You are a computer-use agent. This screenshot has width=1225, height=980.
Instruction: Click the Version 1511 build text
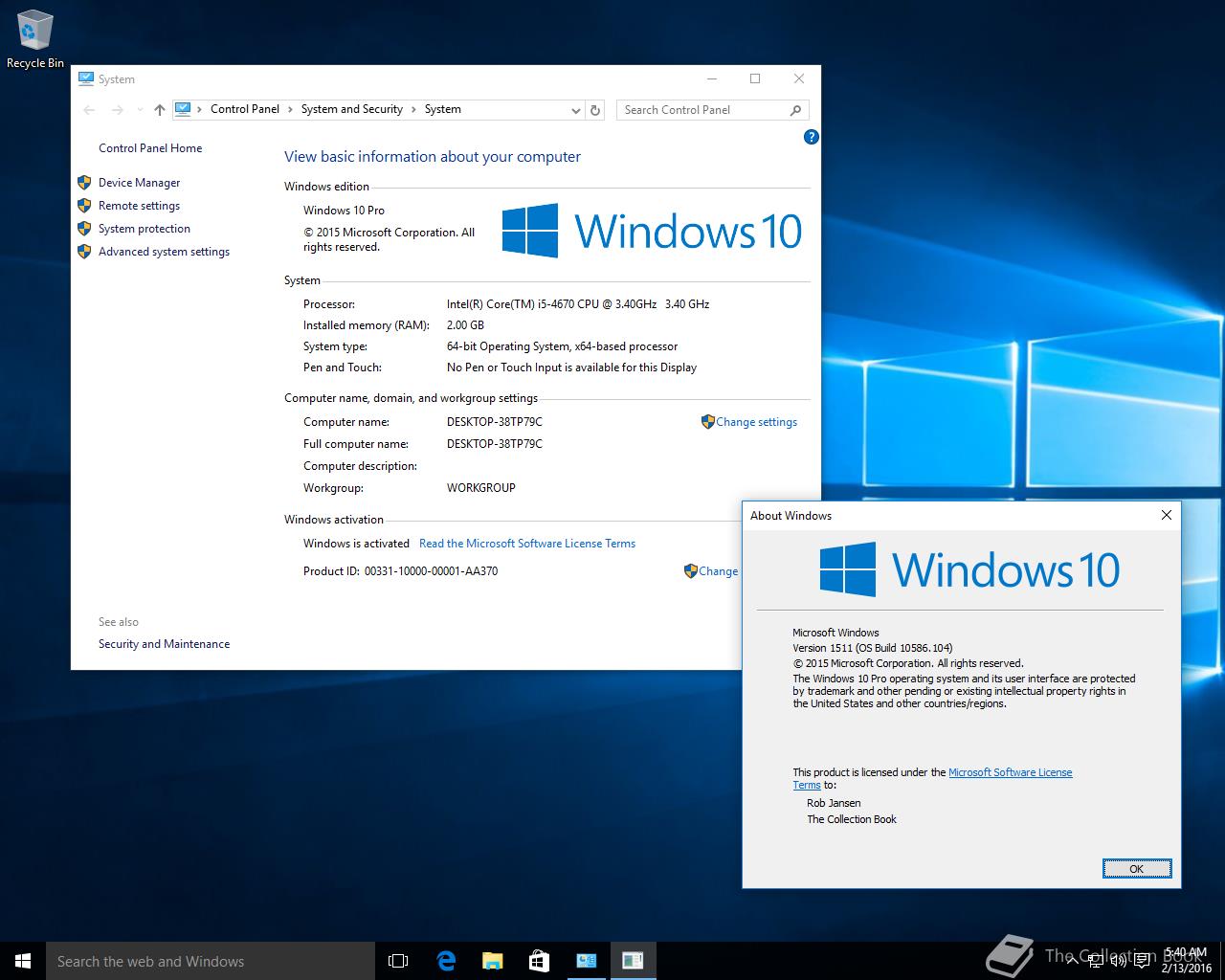point(873,648)
